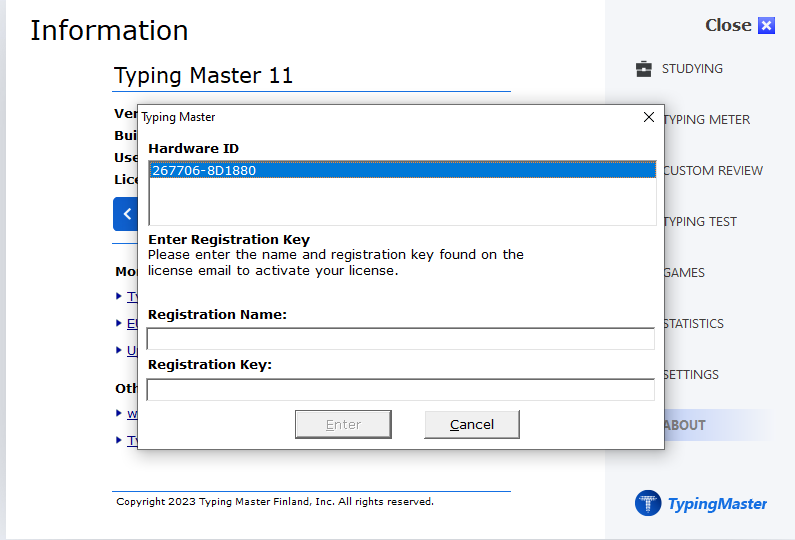Click the blue X icon beside Close
Viewport: 795px width, 540px height.
point(766,26)
